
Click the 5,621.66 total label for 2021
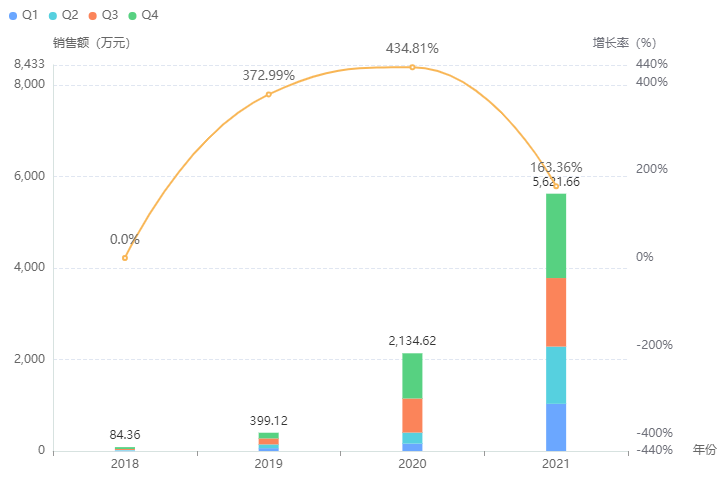point(556,182)
